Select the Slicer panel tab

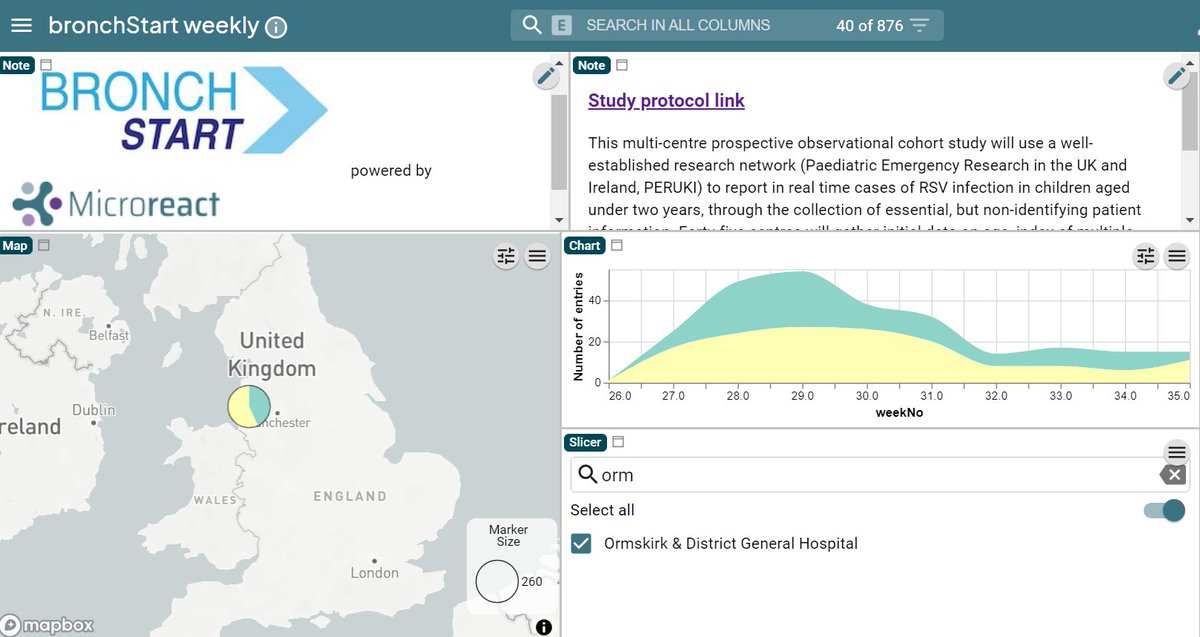(585, 442)
